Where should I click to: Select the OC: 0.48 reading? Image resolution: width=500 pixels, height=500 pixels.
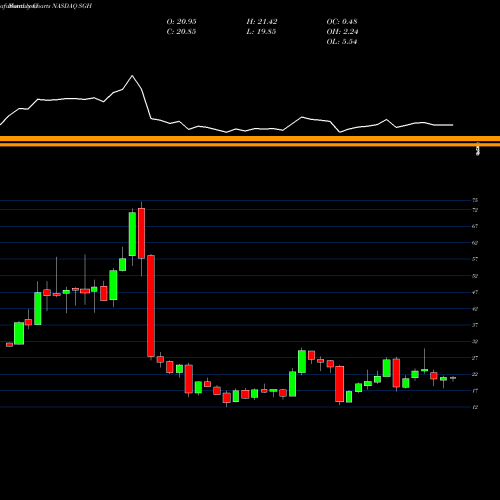point(342,22)
